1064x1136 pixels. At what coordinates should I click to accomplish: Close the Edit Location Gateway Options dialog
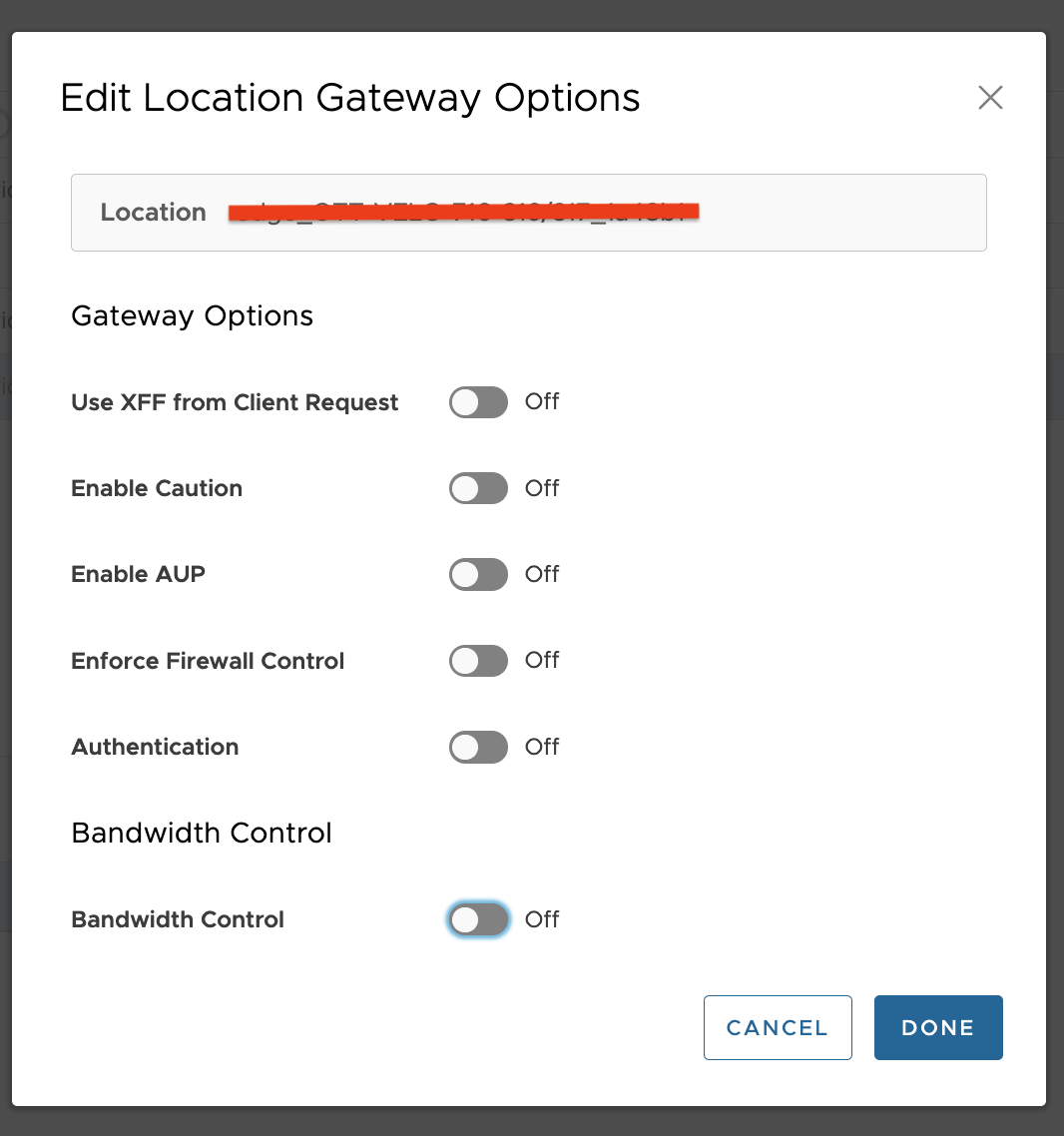[989, 98]
